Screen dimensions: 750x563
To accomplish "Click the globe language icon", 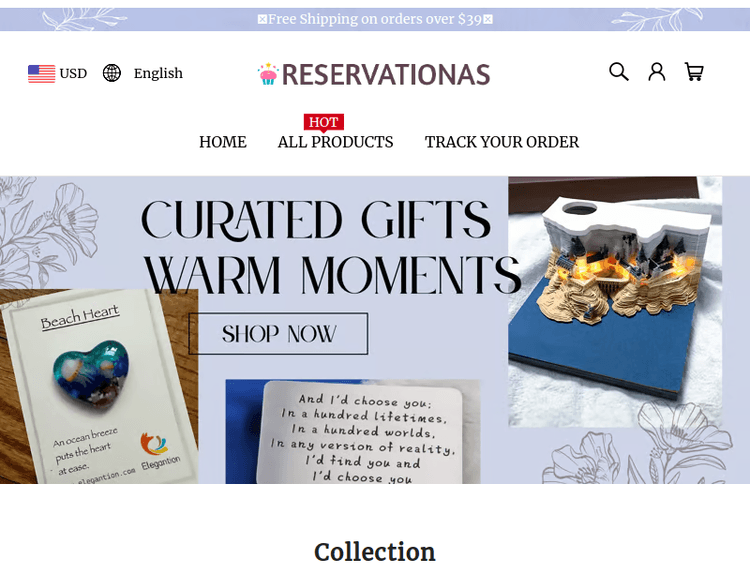I will [x=112, y=73].
